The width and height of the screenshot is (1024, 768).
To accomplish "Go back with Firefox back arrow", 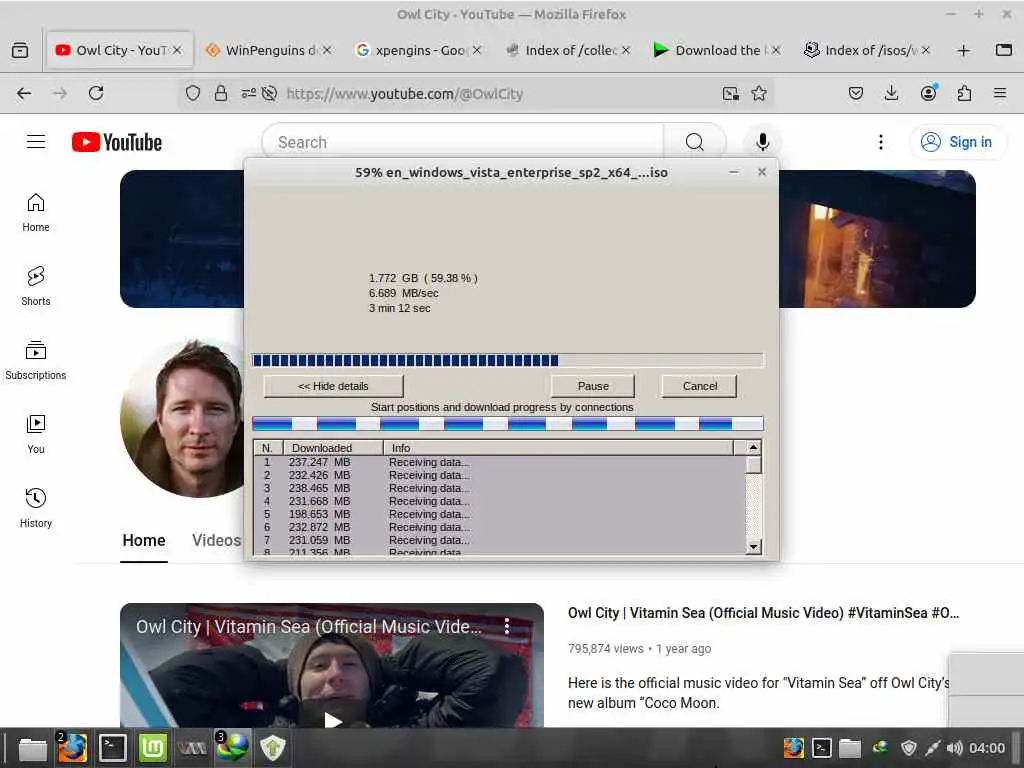I will (24, 93).
